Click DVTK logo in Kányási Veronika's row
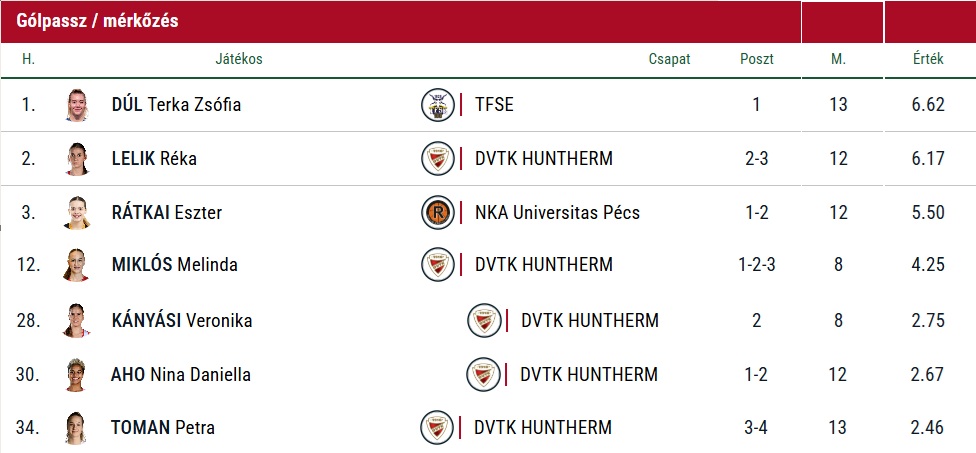The image size is (976, 453). (484, 320)
